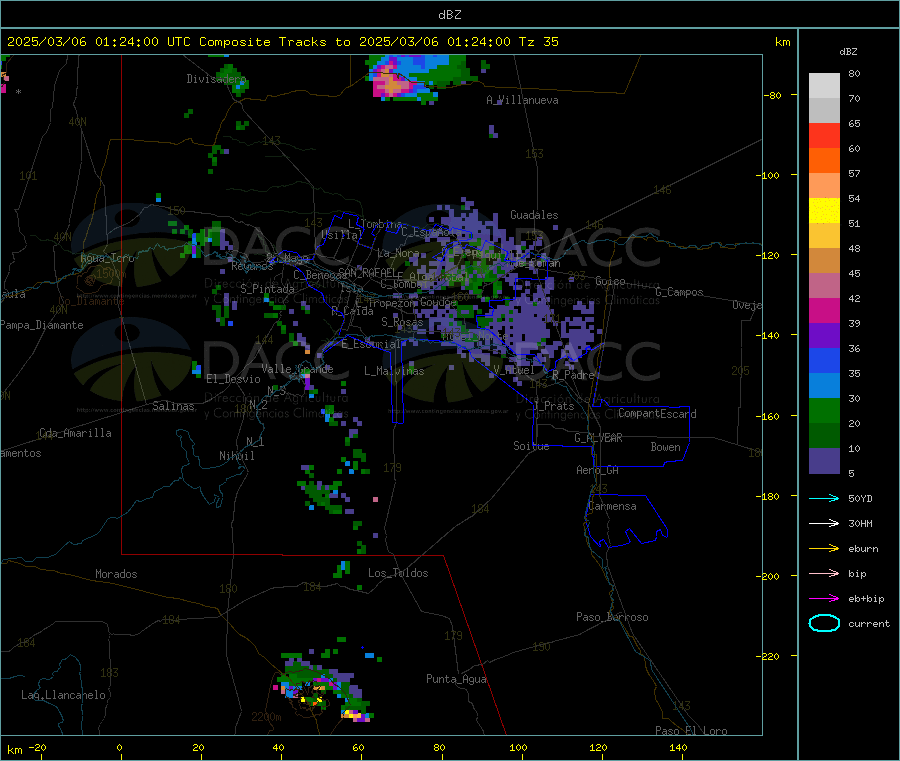Viewport: 900px width, 761px height.
Task: Click the 'L_Malvinas' place label
Action: 394,371
